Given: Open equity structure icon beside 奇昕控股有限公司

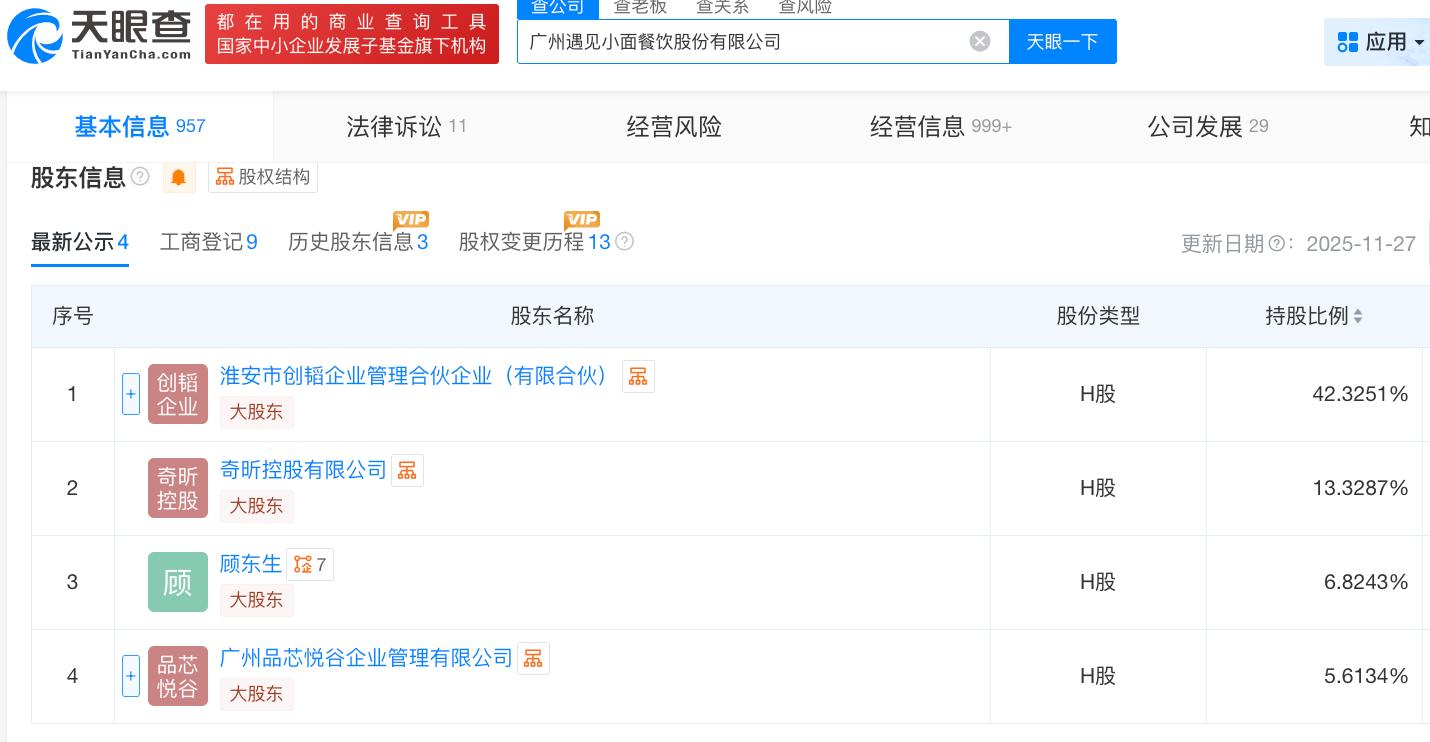Looking at the screenshot, I should click(407, 470).
